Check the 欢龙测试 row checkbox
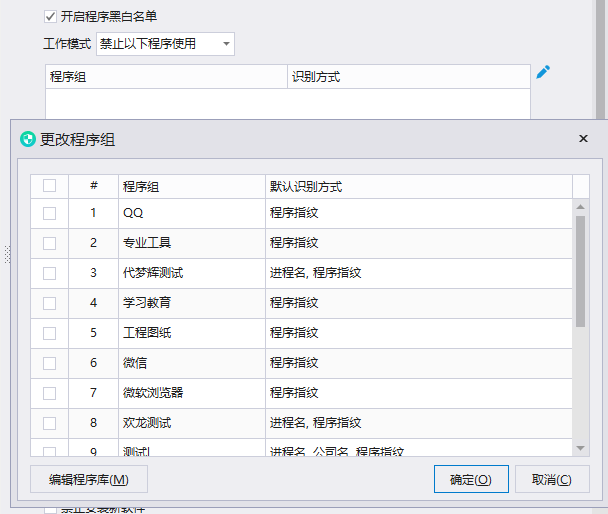This screenshot has width=608, height=514. tap(49, 423)
